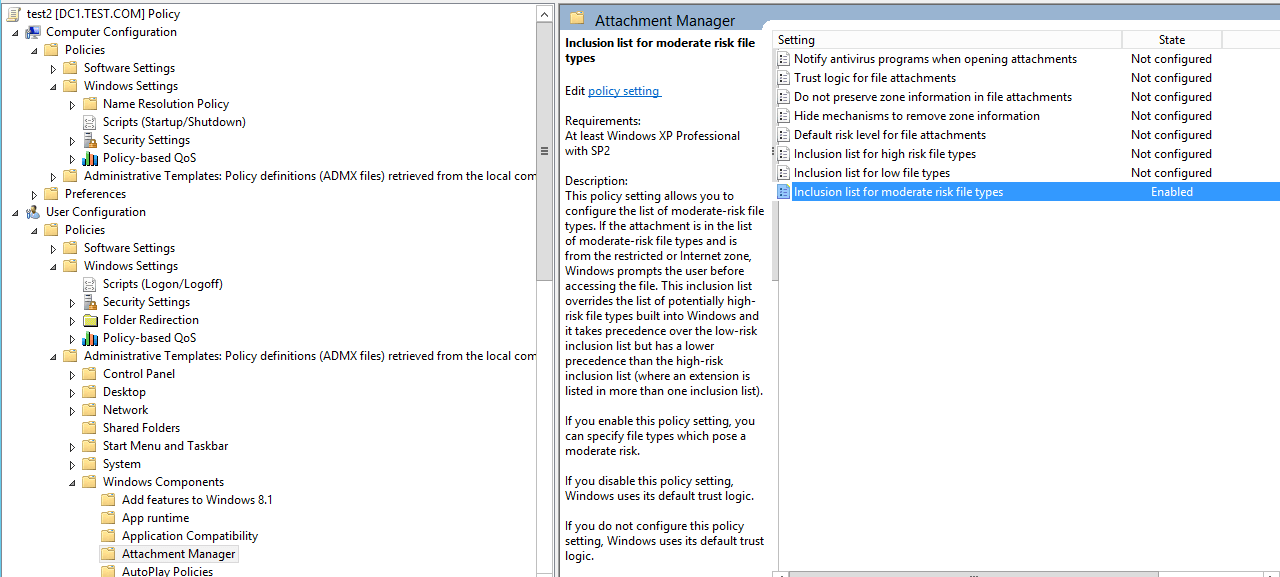This screenshot has width=1280, height=577.
Task: Click the Security Settings lock icon under User Configuration
Action: [89, 302]
